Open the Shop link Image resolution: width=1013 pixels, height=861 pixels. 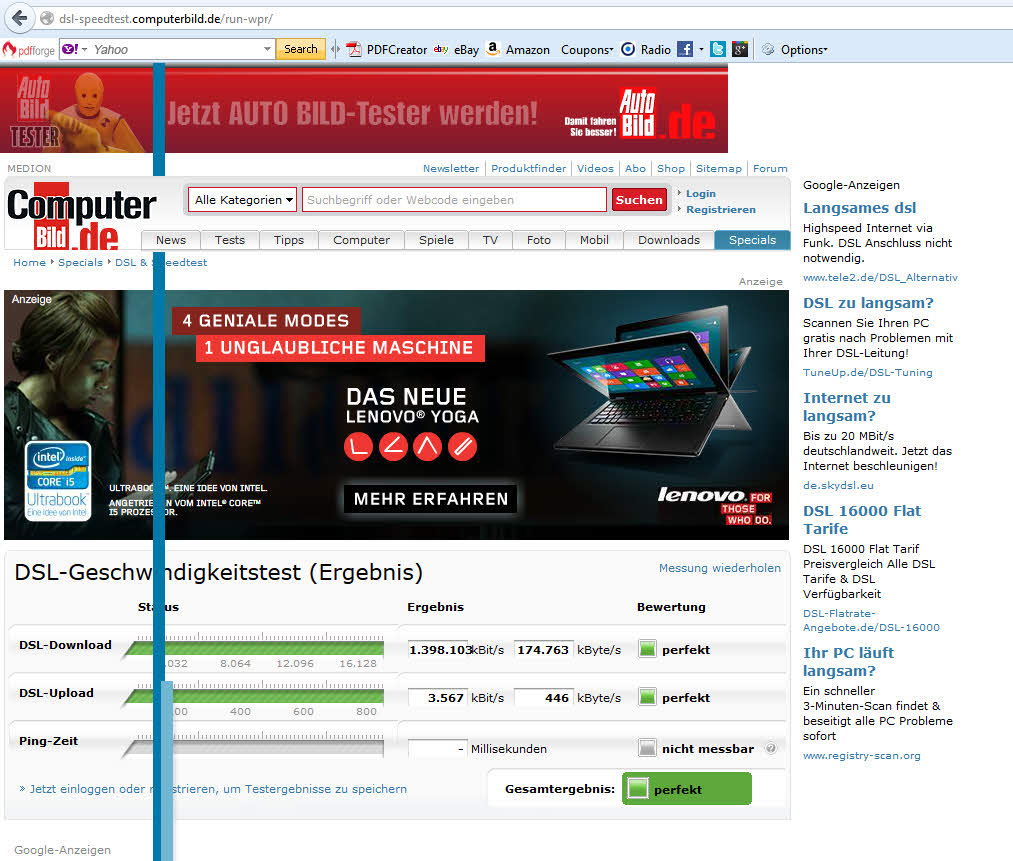[671, 169]
